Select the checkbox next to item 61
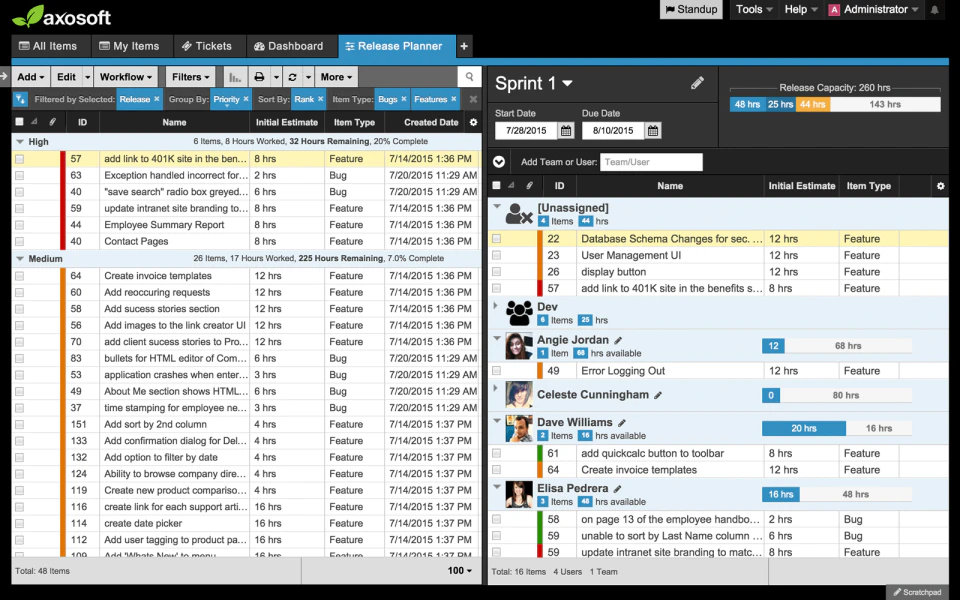This screenshot has height=600, width=960. coord(497,453)
